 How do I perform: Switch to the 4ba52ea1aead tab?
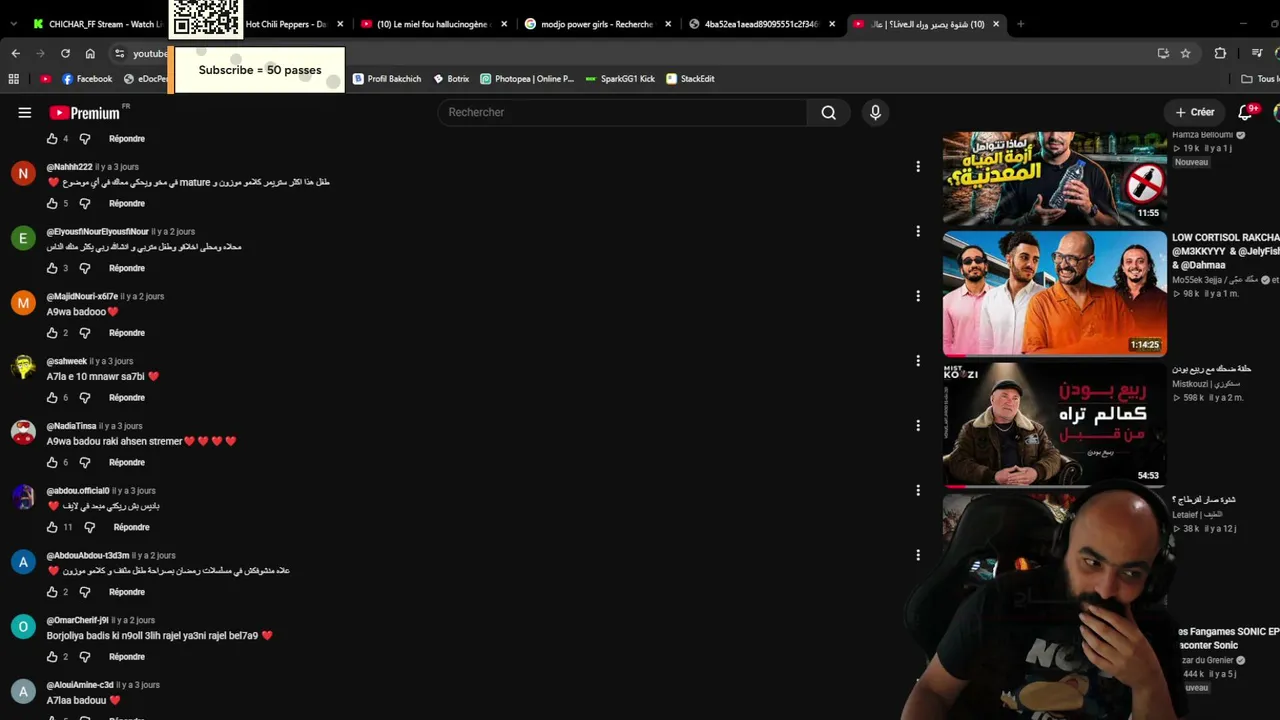pyautogui.click(x=761, y=24)
